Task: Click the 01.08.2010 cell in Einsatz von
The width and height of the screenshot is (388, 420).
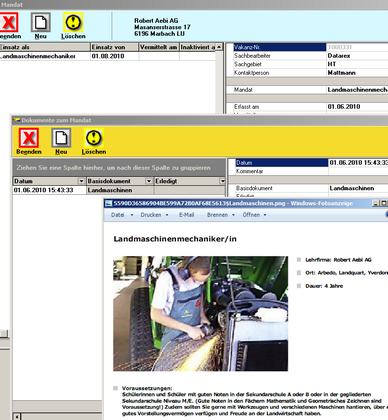Action: [114, 56]
